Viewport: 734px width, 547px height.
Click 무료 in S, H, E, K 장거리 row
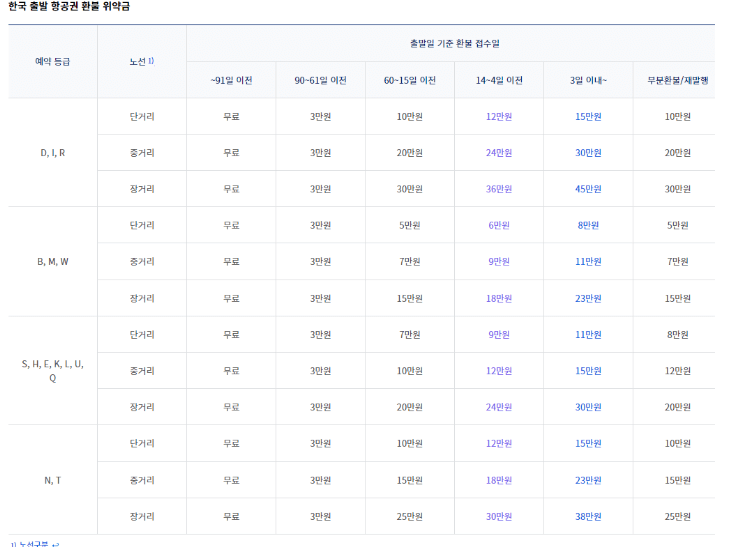[x=231, y=407]
